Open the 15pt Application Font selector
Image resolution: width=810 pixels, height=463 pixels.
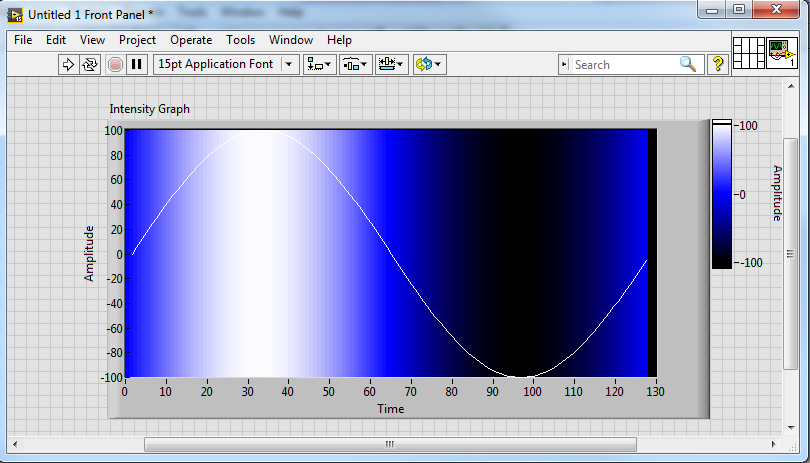[226, 65]
